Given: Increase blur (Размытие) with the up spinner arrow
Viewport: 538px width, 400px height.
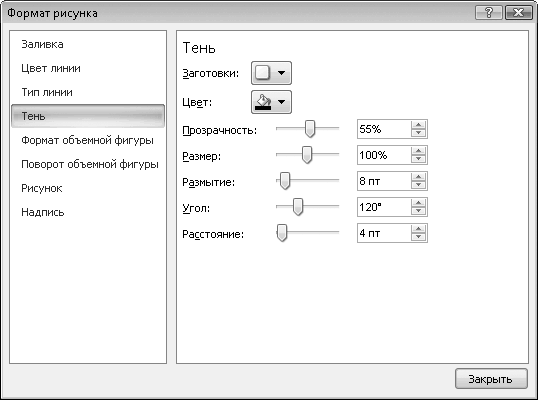Looking at the screenshot, I should pos(418,177).
